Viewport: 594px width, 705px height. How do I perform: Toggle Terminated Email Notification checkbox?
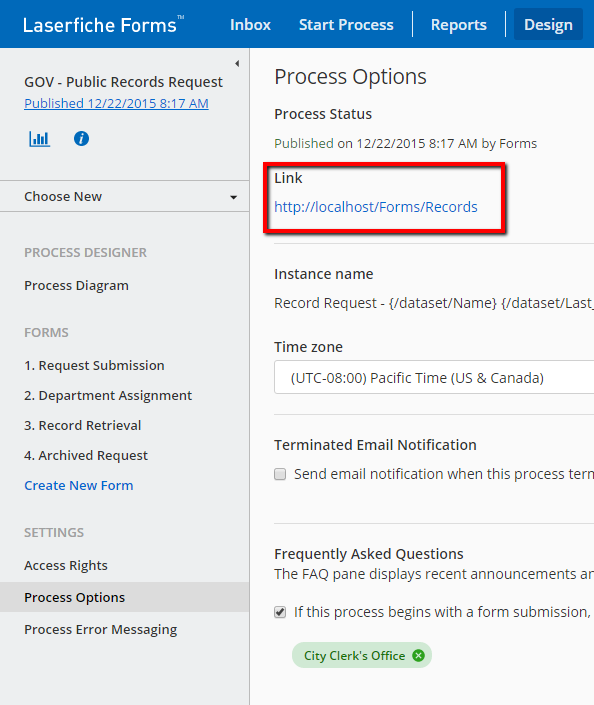280,474
